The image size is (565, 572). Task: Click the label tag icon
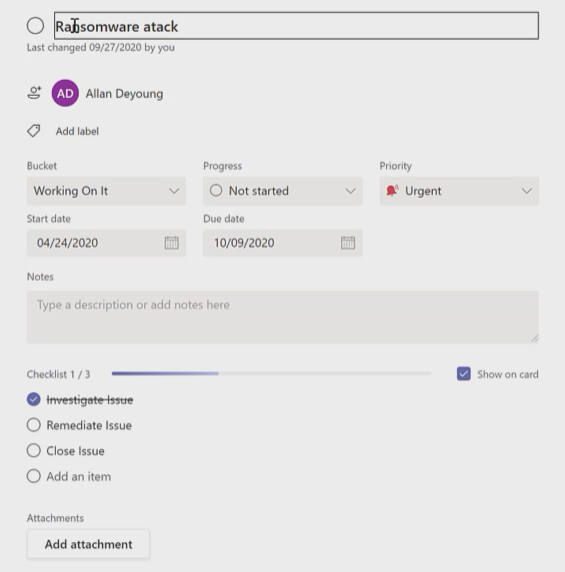(x=34, y=131)
